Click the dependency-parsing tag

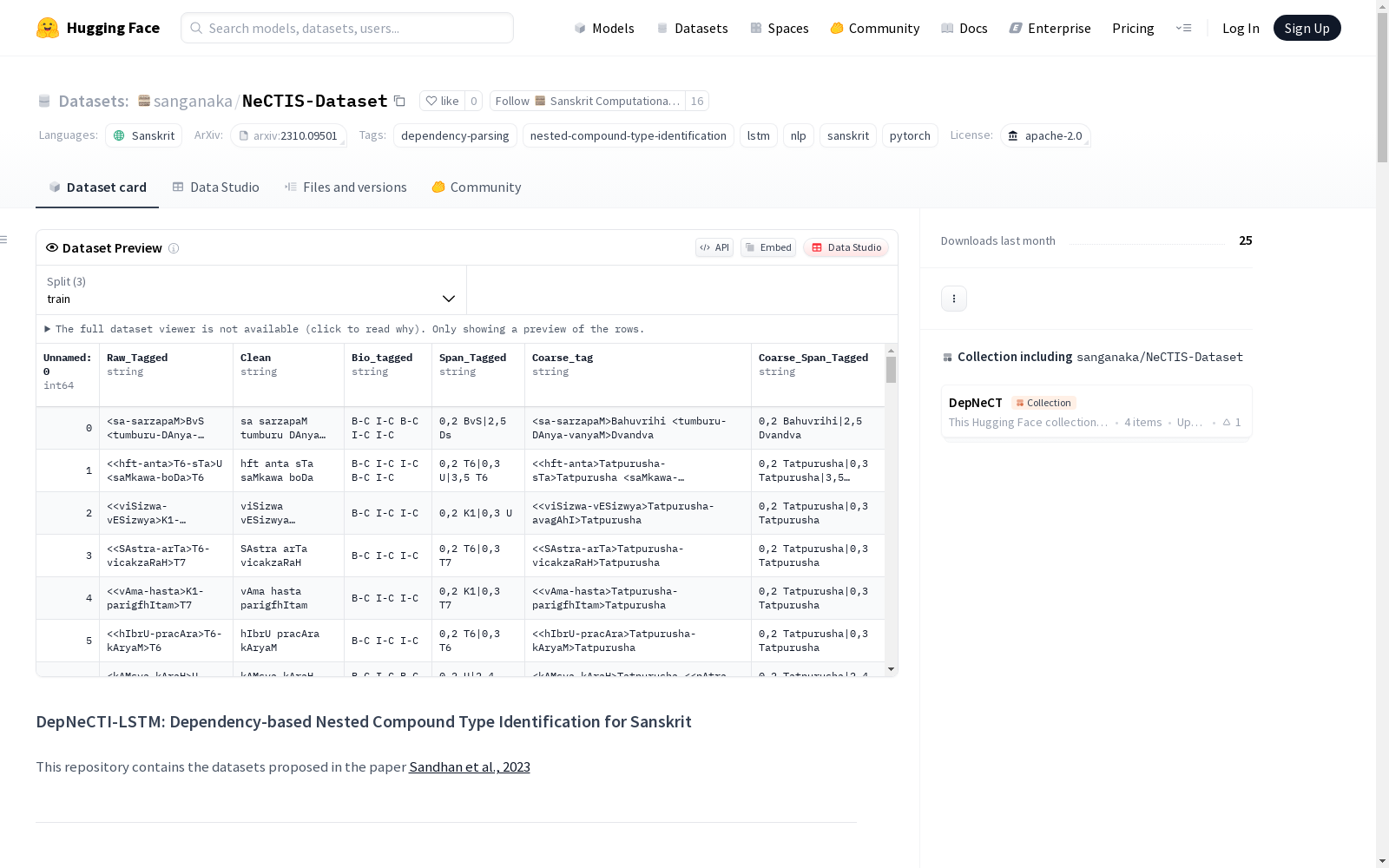pyautogui.click(x=455, y=135)
